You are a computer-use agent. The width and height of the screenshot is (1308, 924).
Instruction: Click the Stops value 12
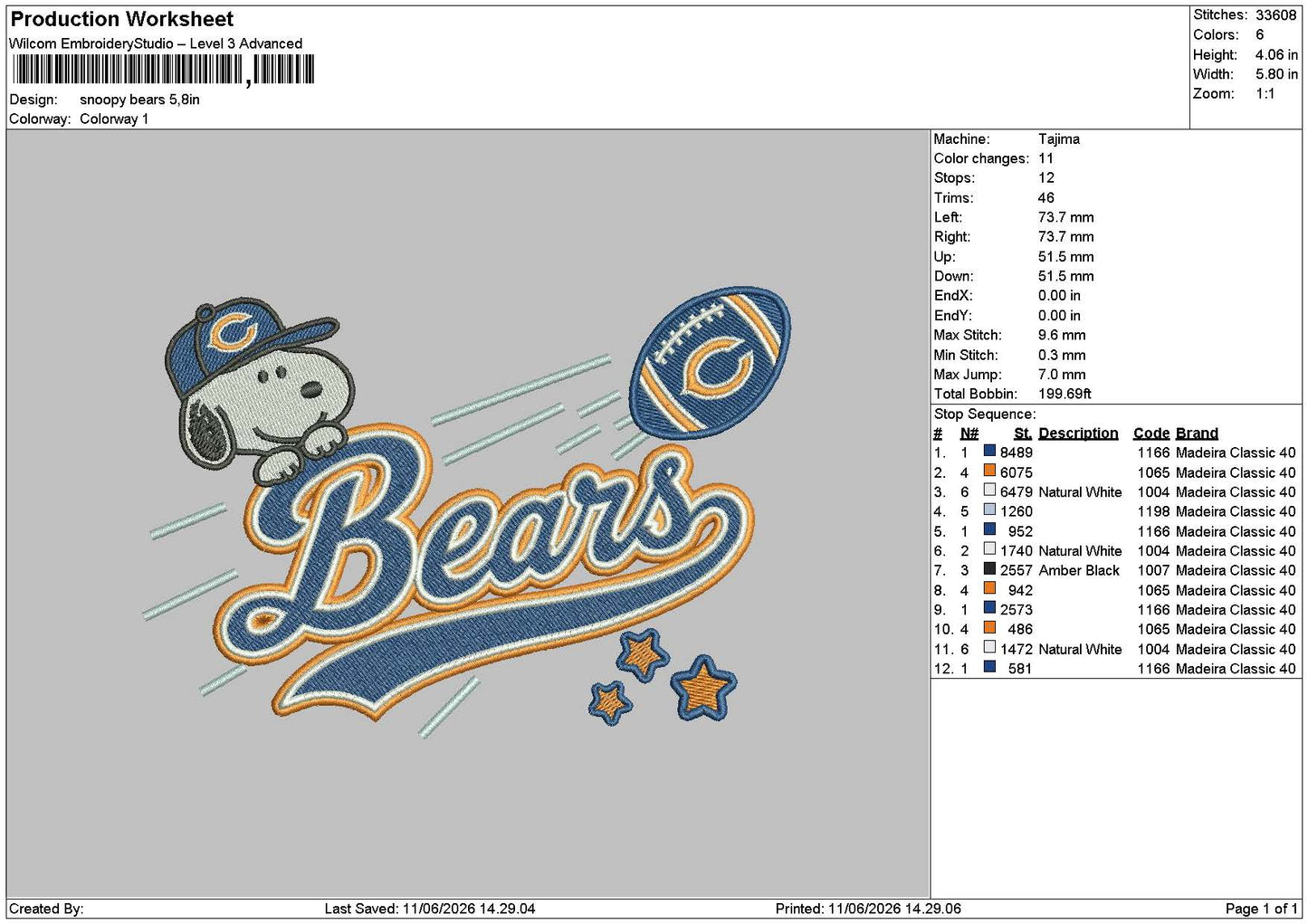(x=1046, y=178)
